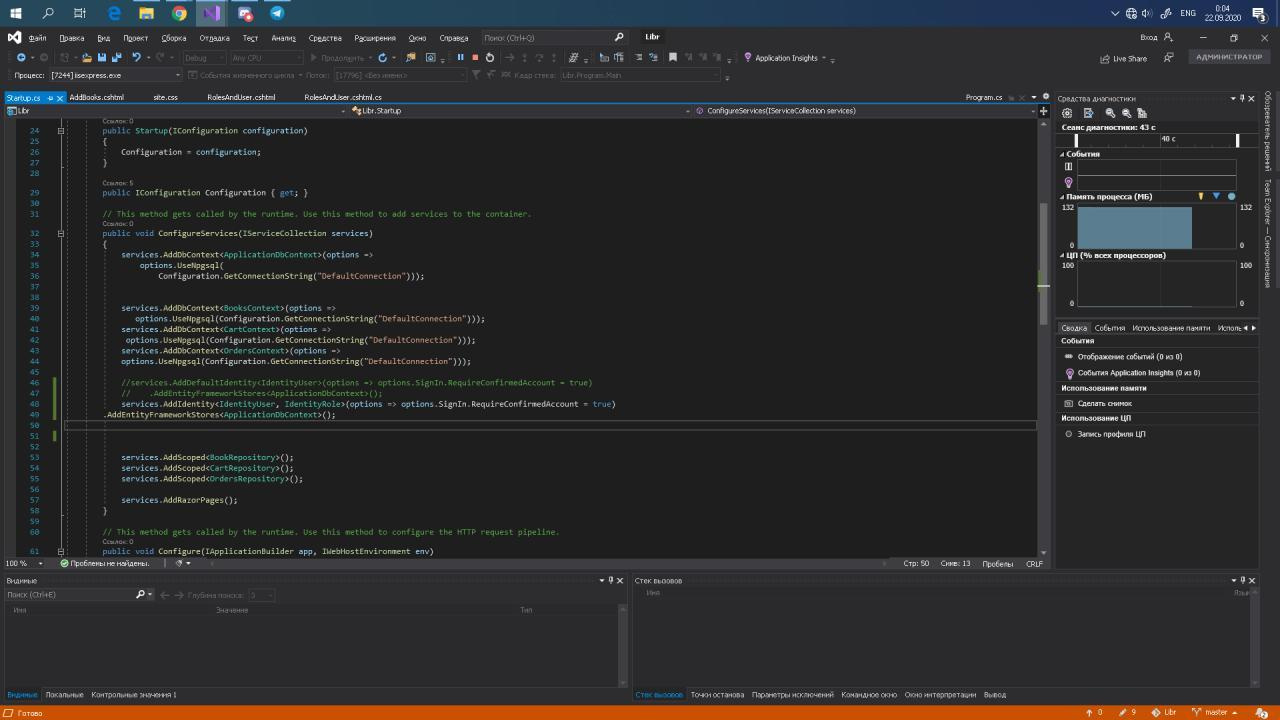
Task: Click the Save file toolbar icon
Action: pyautogui.click(x=101, y=58)
